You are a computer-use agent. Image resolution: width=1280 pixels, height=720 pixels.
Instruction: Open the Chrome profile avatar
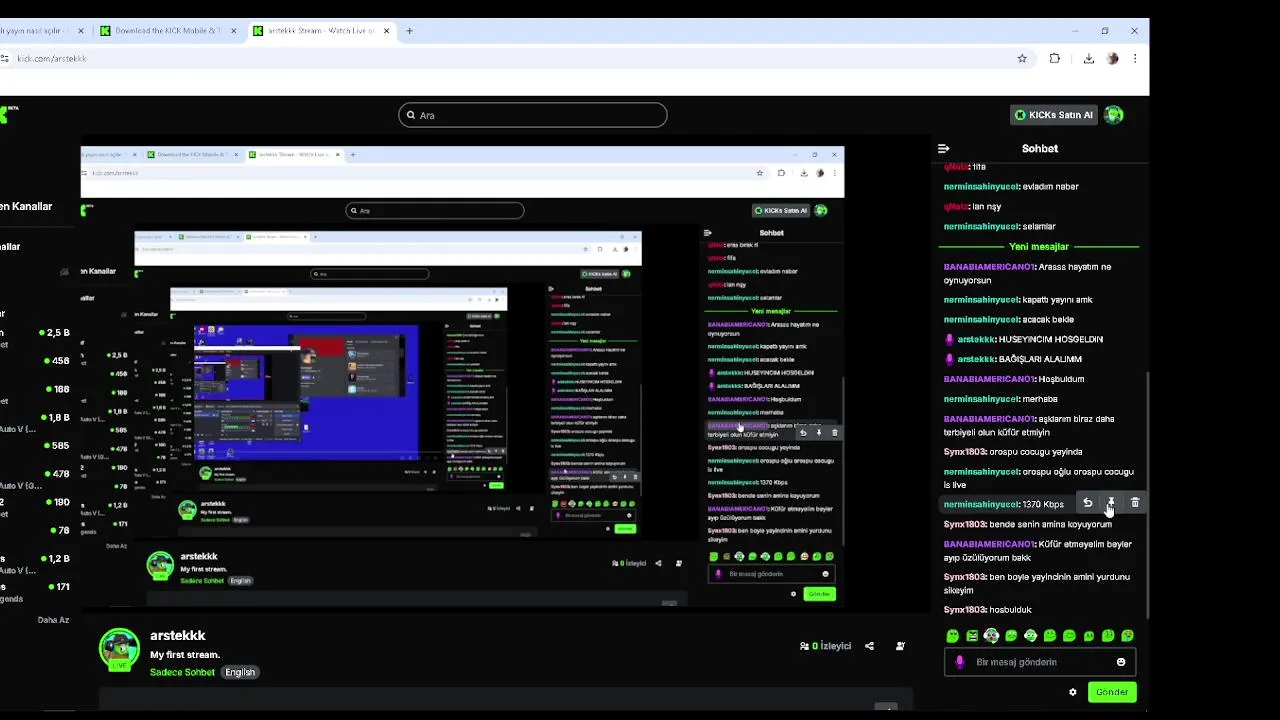(x=1112, y=59)
